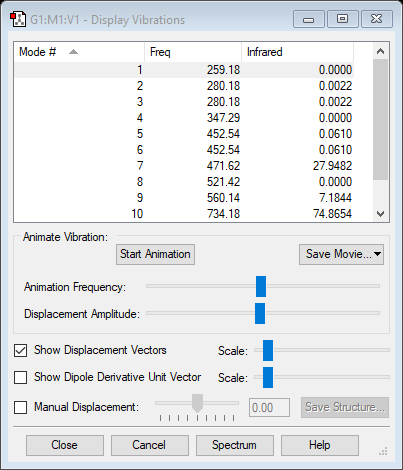
Task: Click the Animation Frequency slider handle
Action: pos(261,286)
